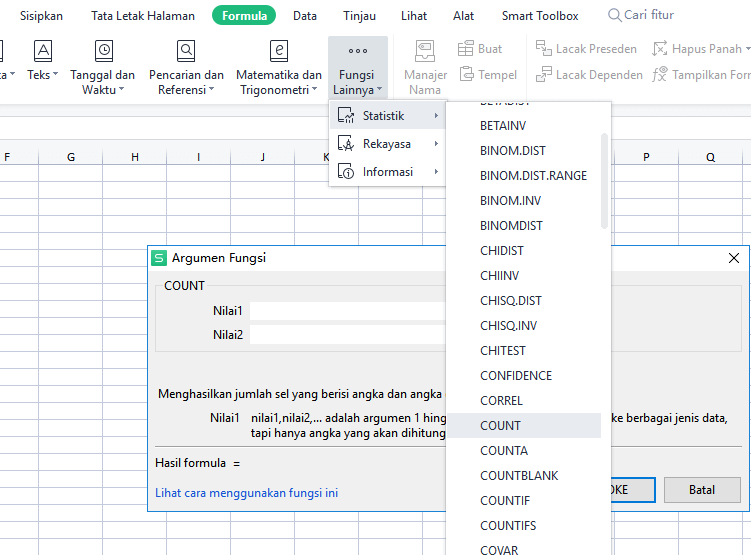
Task: Open the Tata Letak Halaman tab
Action: [x=143, y=16]
